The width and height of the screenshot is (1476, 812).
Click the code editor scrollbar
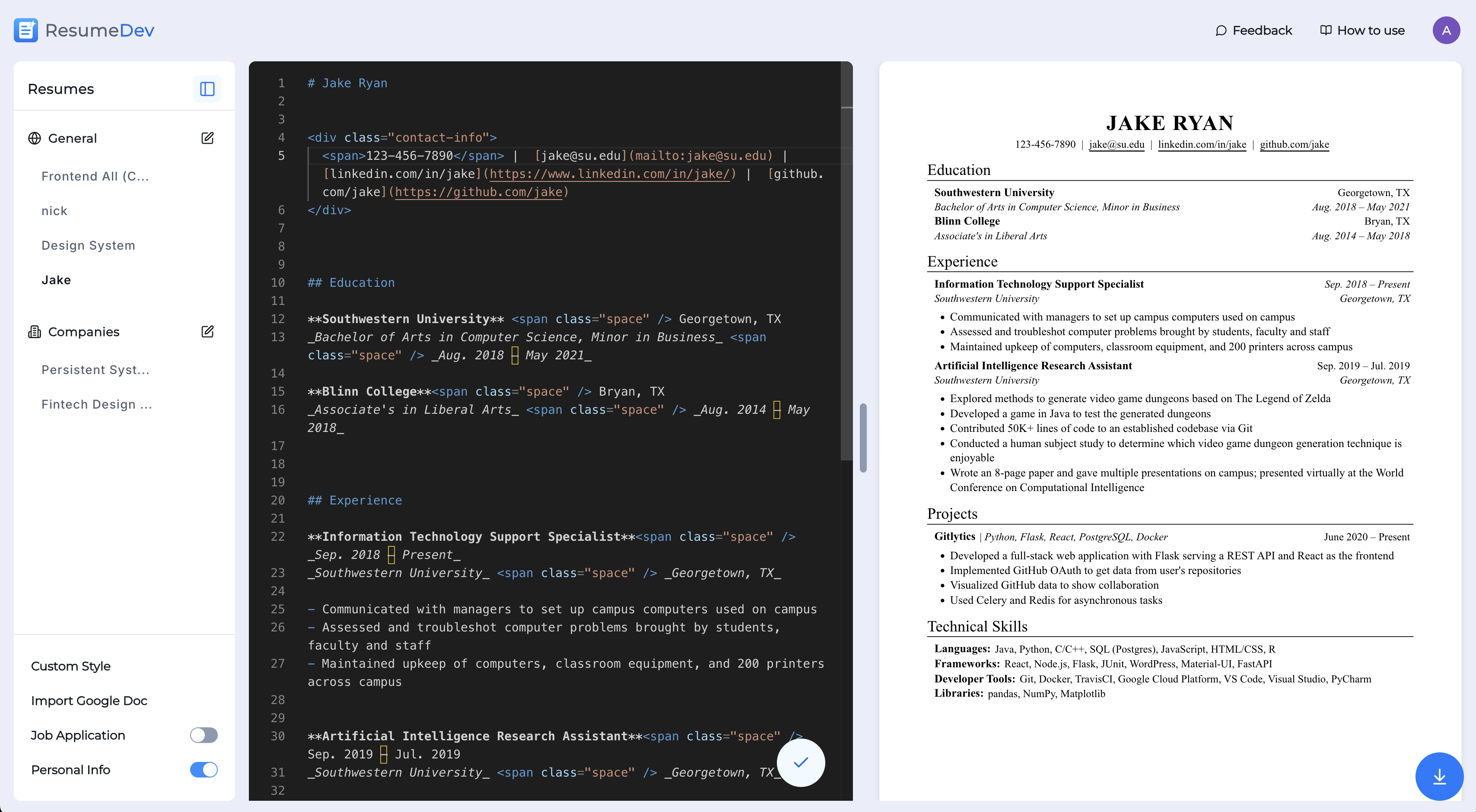[862, 437]
